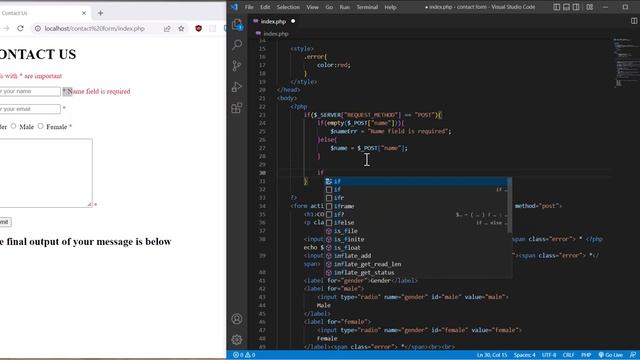Open the Manage gear icon

pyautogui.click(x=237, y=340)
